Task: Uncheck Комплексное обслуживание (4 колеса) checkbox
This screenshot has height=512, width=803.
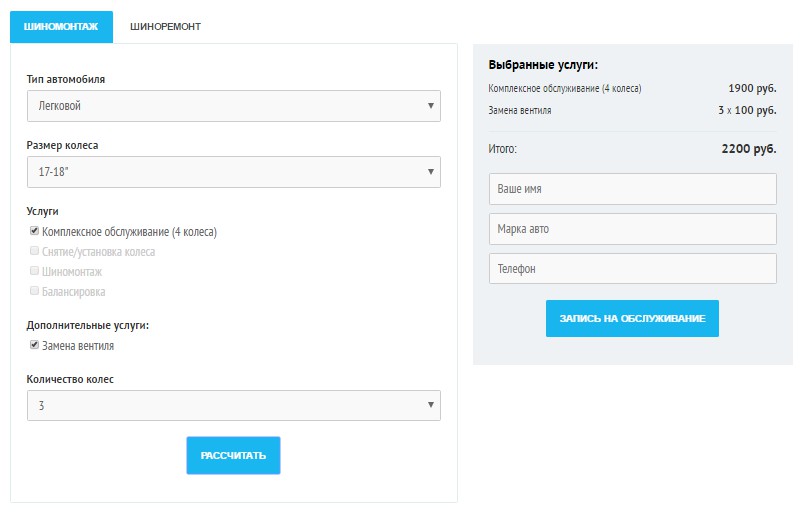Action: pyautogui.click(x=34, y=231)
